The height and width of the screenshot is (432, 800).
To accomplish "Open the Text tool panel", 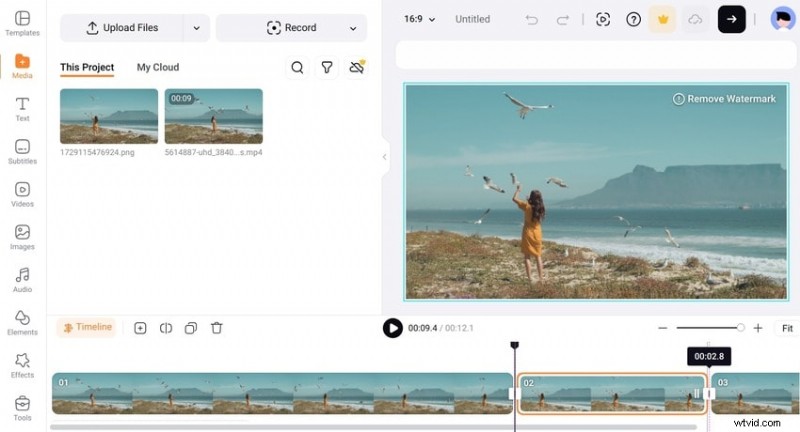I will point(22,109).
